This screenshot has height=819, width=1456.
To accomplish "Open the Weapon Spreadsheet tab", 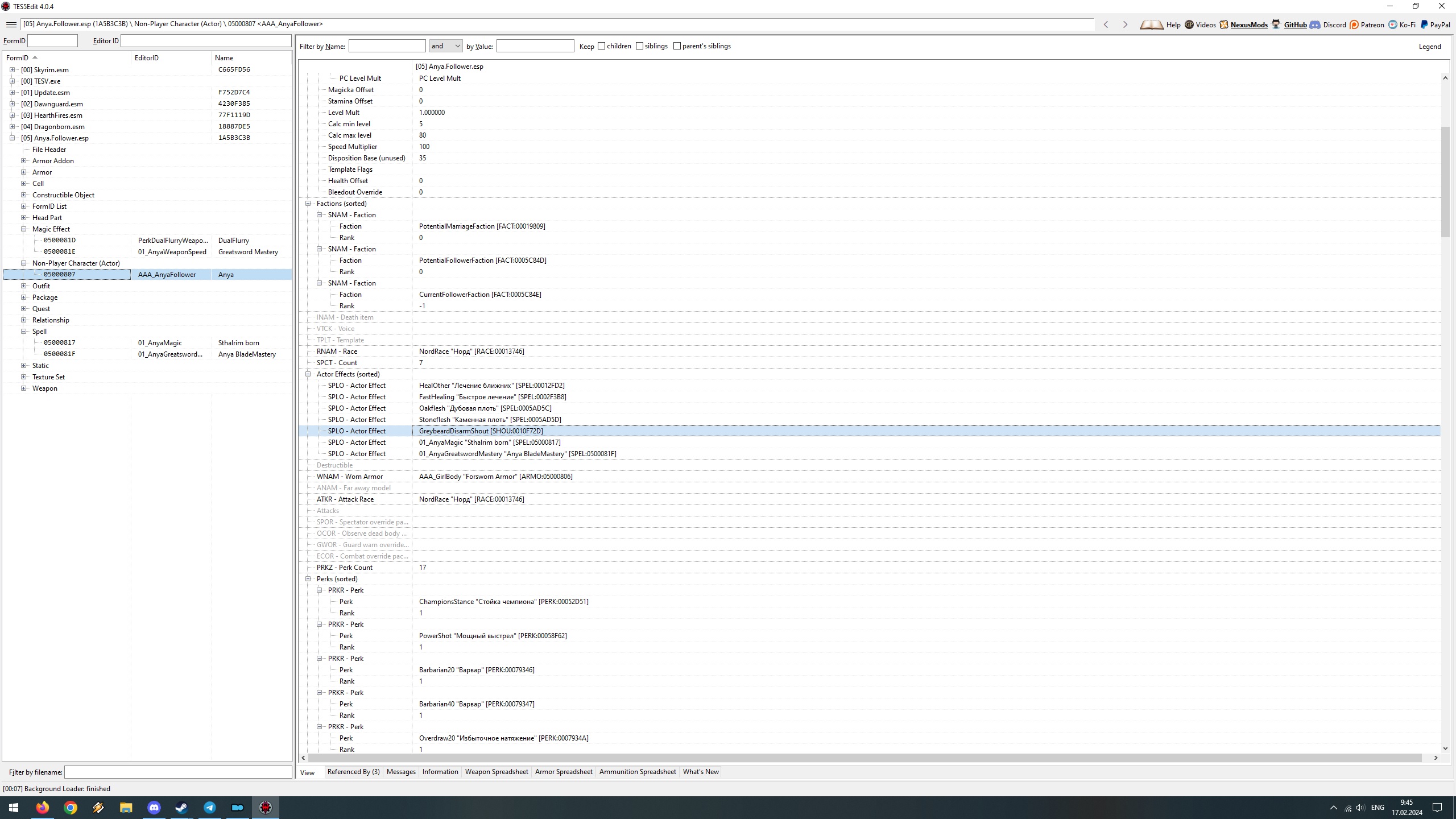I will pos(496,772).
